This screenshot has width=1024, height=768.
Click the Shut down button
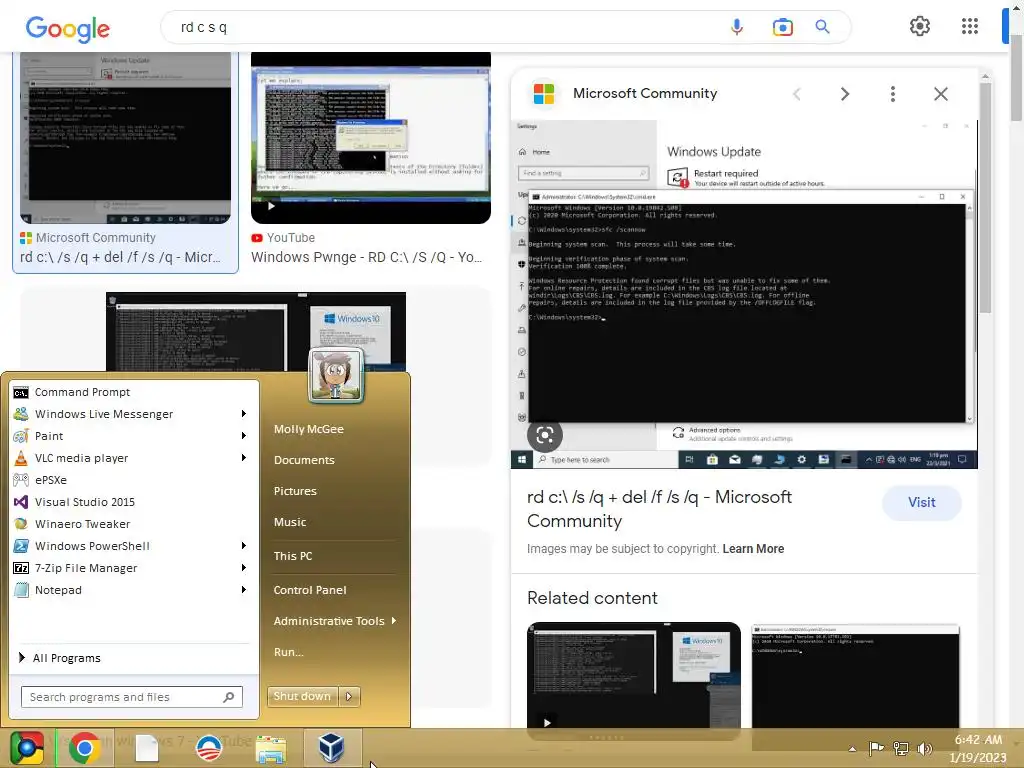303,697
